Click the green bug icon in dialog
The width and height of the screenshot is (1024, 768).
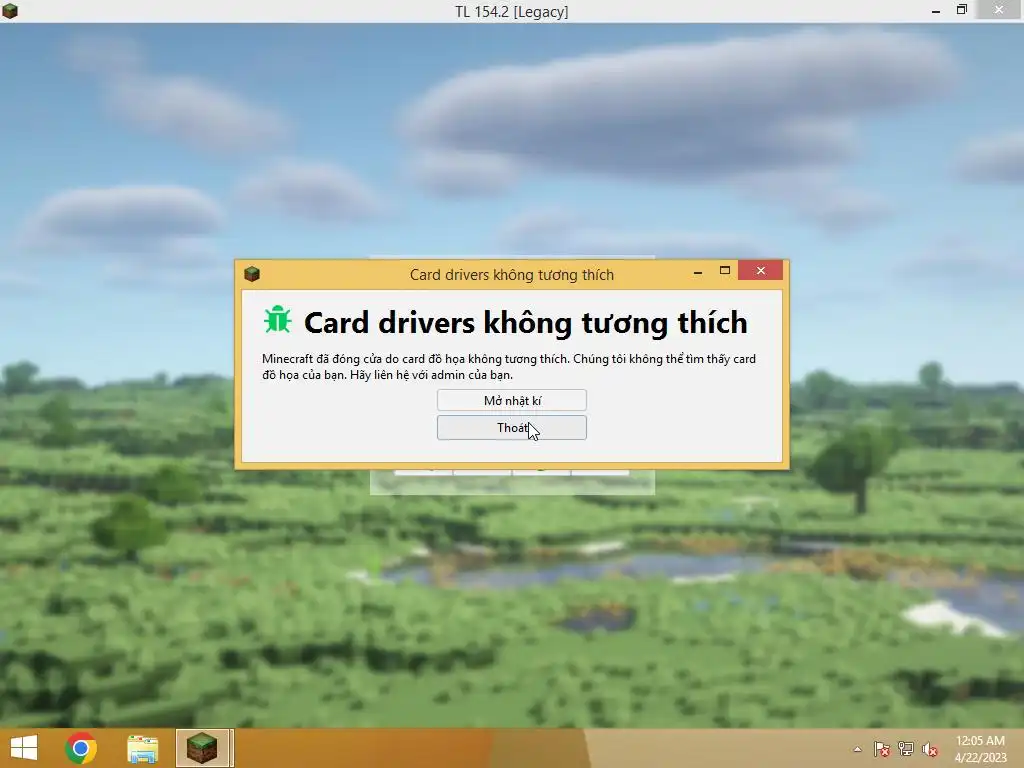(278, 320)
